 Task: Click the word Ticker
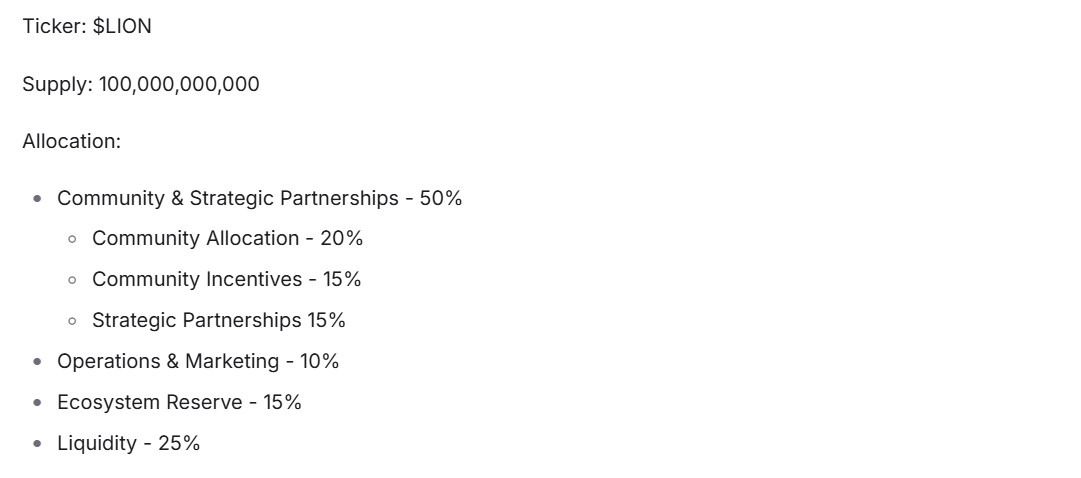(52, 27)
